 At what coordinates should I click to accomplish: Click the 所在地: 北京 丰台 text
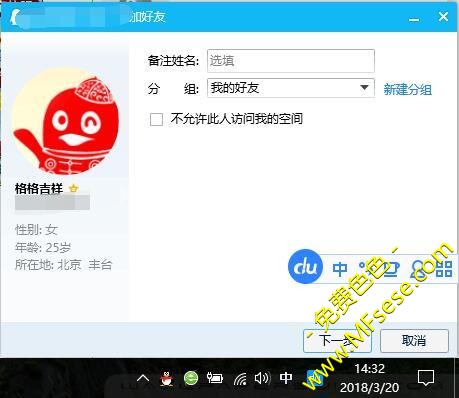[x=64, y=265]
